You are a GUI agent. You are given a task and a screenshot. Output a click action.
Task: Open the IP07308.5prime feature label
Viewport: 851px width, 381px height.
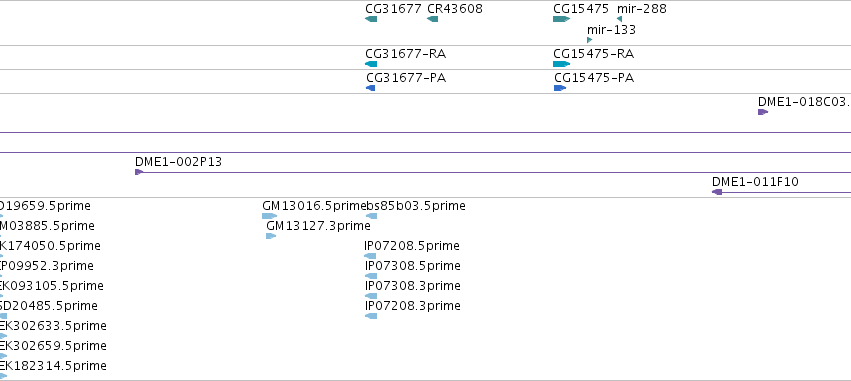[x=412, y=266]
